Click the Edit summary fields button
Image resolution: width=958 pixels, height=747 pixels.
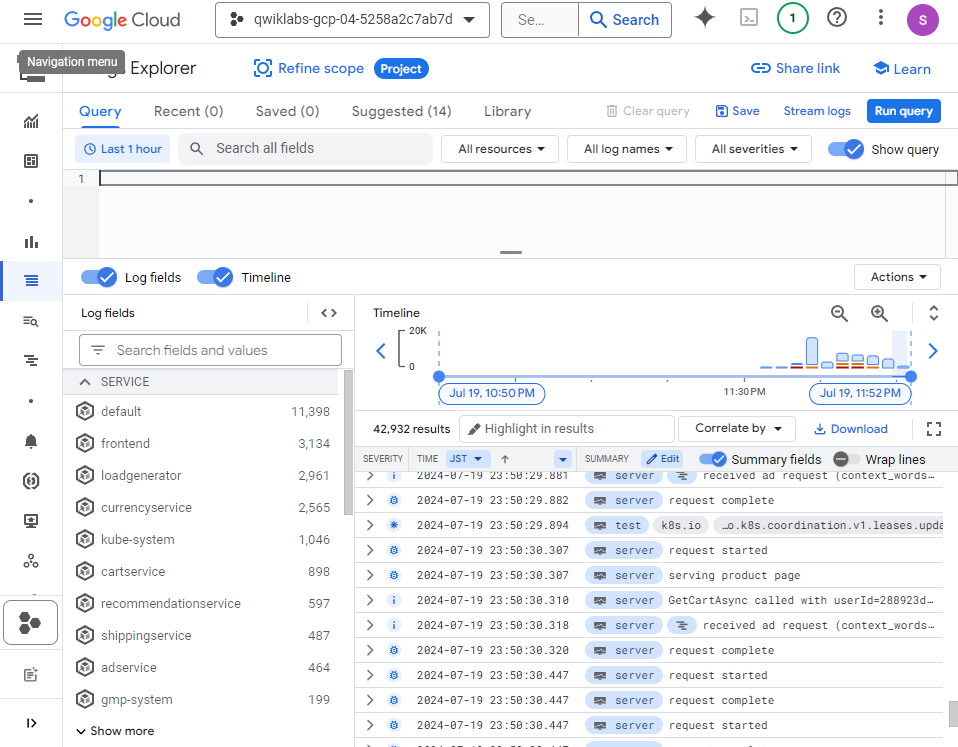point(663,459)
